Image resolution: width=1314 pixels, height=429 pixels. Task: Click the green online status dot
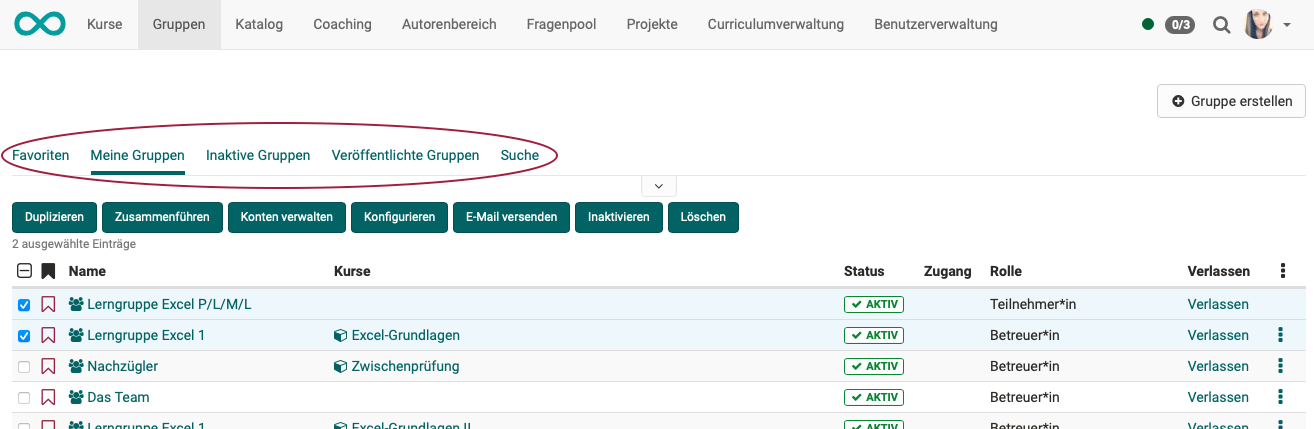coord(1148,25)
